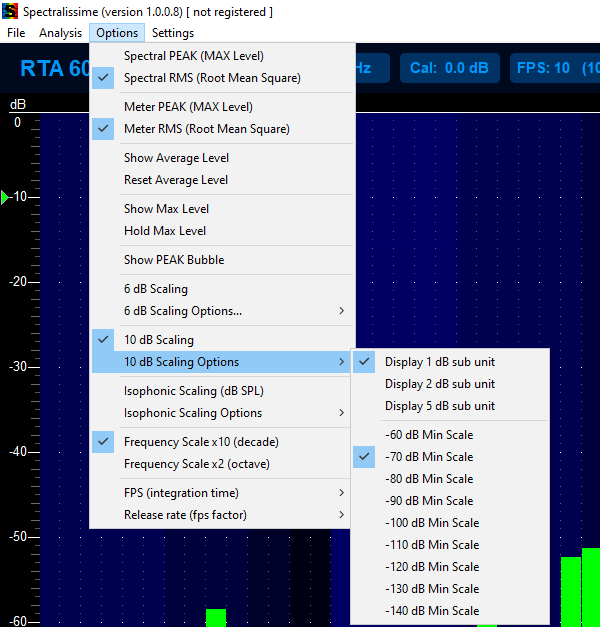Select -100 dB Min Scale

[431, 523]
